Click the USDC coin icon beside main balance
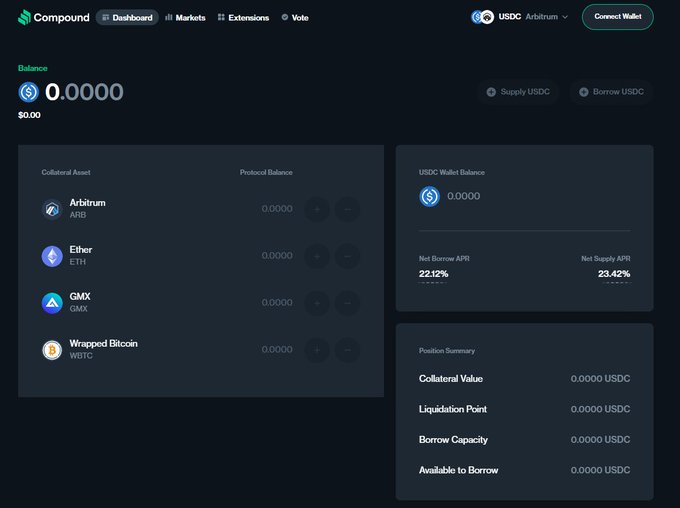This screenshot has height=508, width=680. click(29, 92)
